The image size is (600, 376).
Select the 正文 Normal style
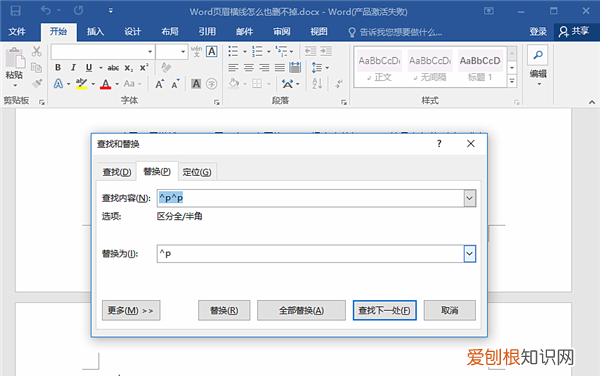(379, 67)
